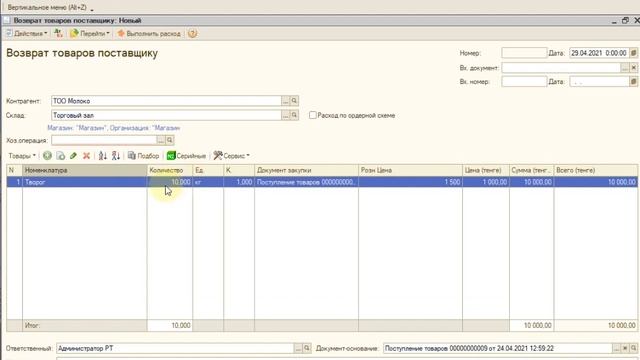
Task: Click the Документ закупки column header
Action: click(306, 170)
